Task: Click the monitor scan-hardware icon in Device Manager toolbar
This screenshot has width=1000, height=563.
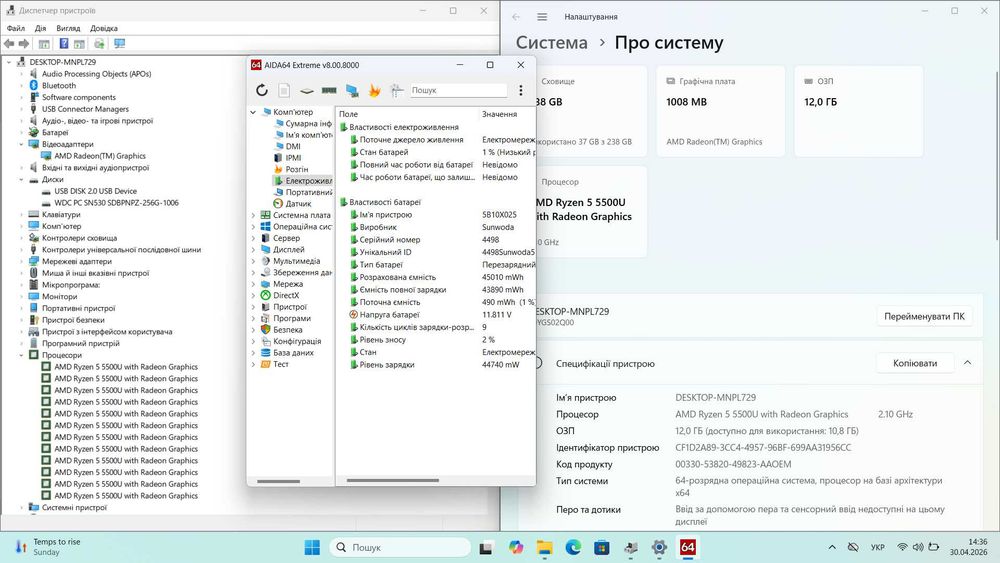Action: [119, 43]
